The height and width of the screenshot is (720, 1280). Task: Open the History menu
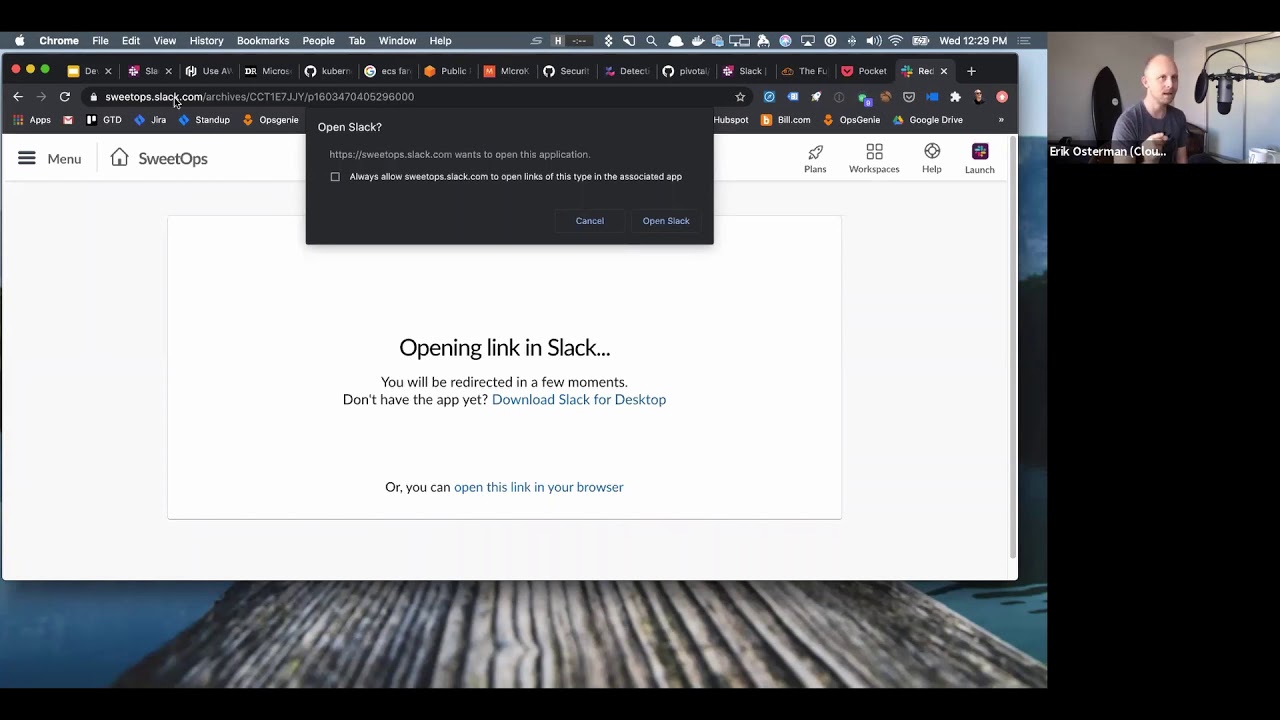click(x=206, y=41)
